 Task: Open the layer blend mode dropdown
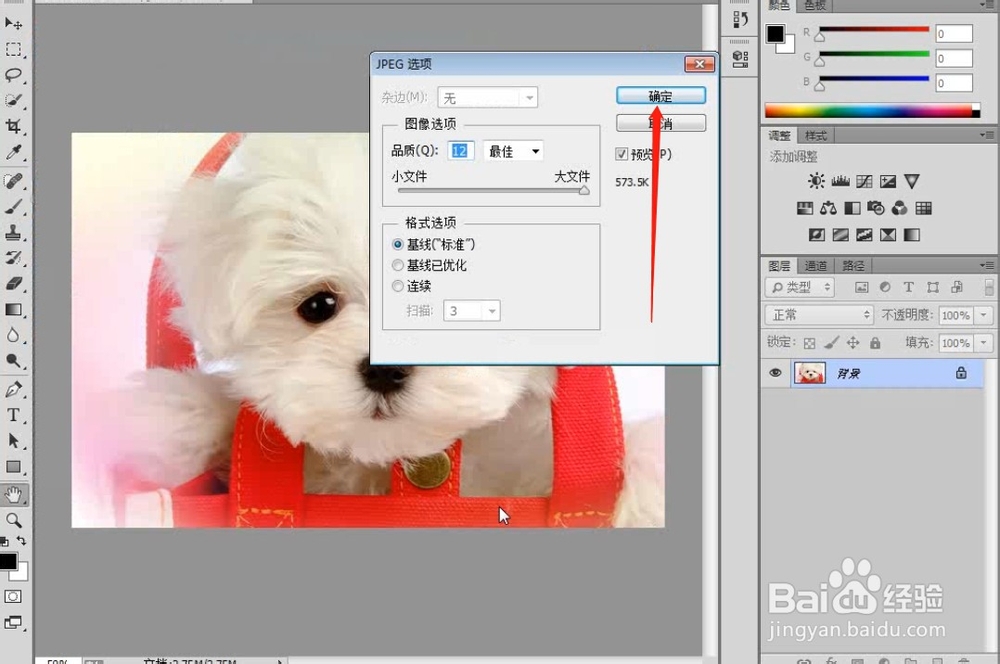(x=819, y=314)
